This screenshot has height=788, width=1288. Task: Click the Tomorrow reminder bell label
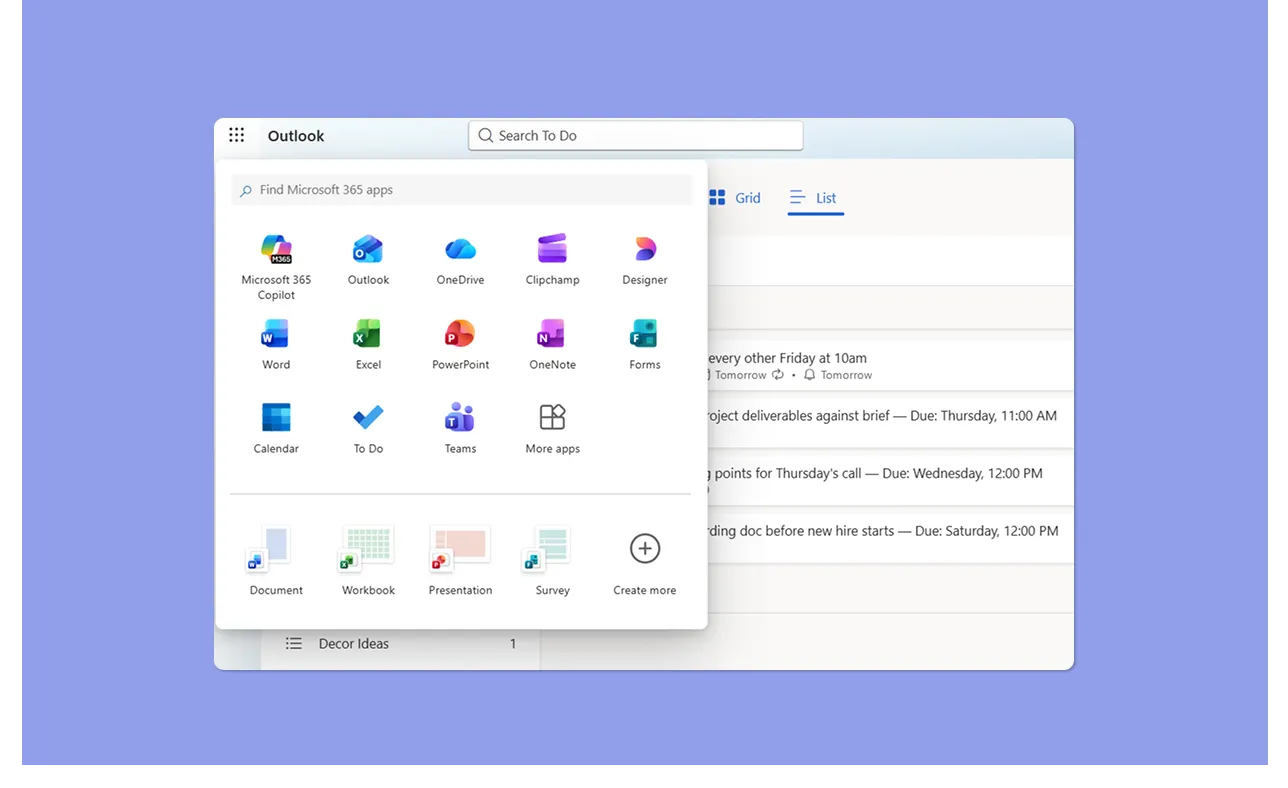(838, 375)
